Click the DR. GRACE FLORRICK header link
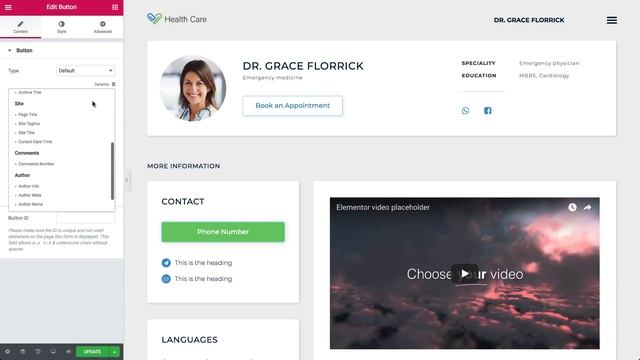This screenshot has height=360, width=640. tap(529, 20)
